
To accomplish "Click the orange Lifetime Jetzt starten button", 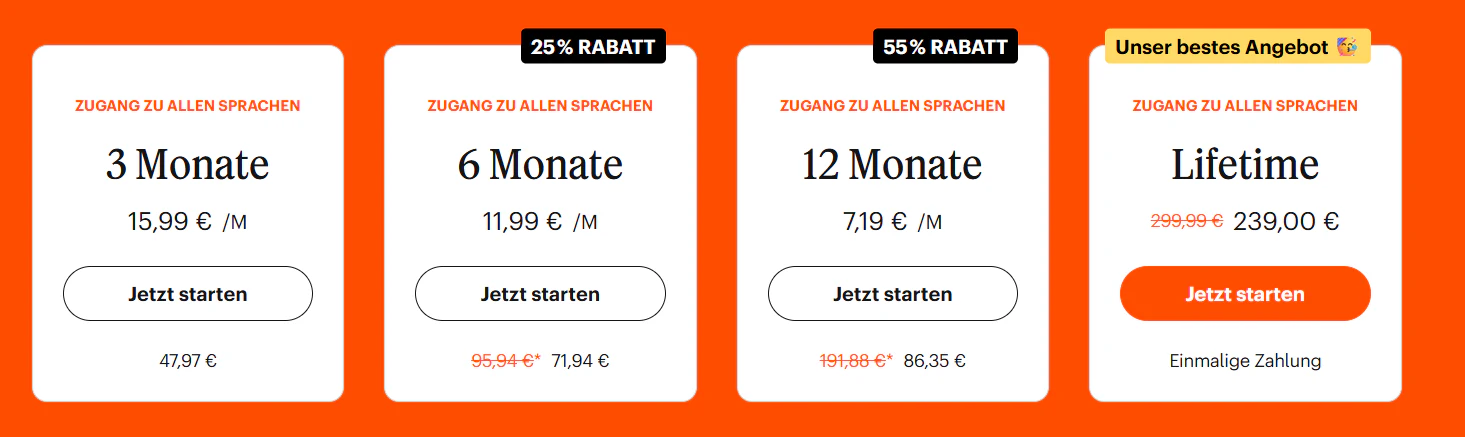I will point(1245,294).
